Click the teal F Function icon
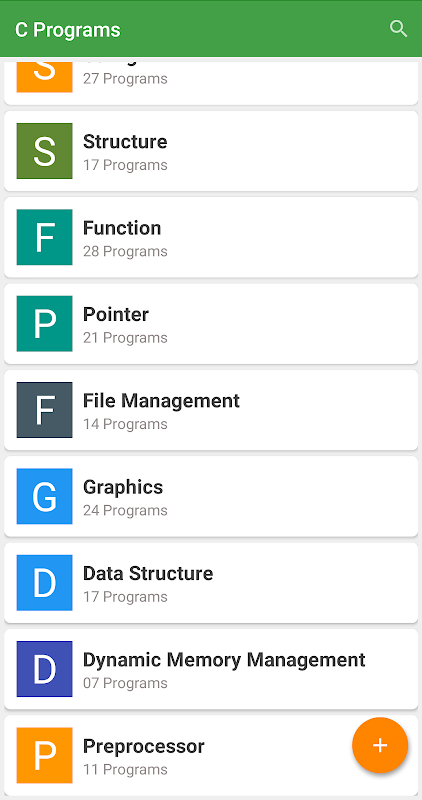This screenshot has width=422, height=800. 44,237
